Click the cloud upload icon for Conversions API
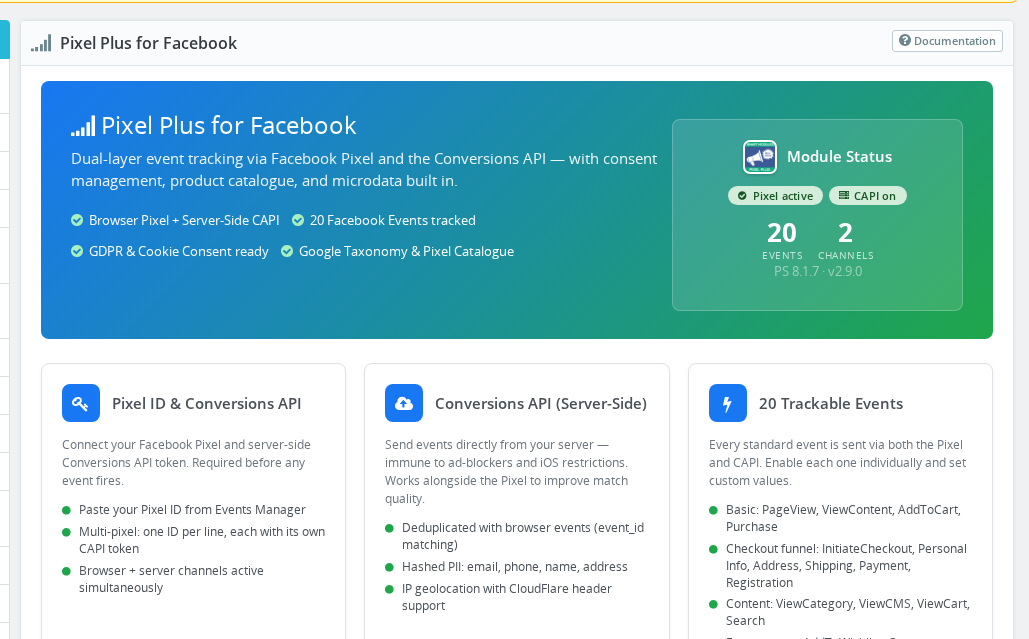 [404, 403]
